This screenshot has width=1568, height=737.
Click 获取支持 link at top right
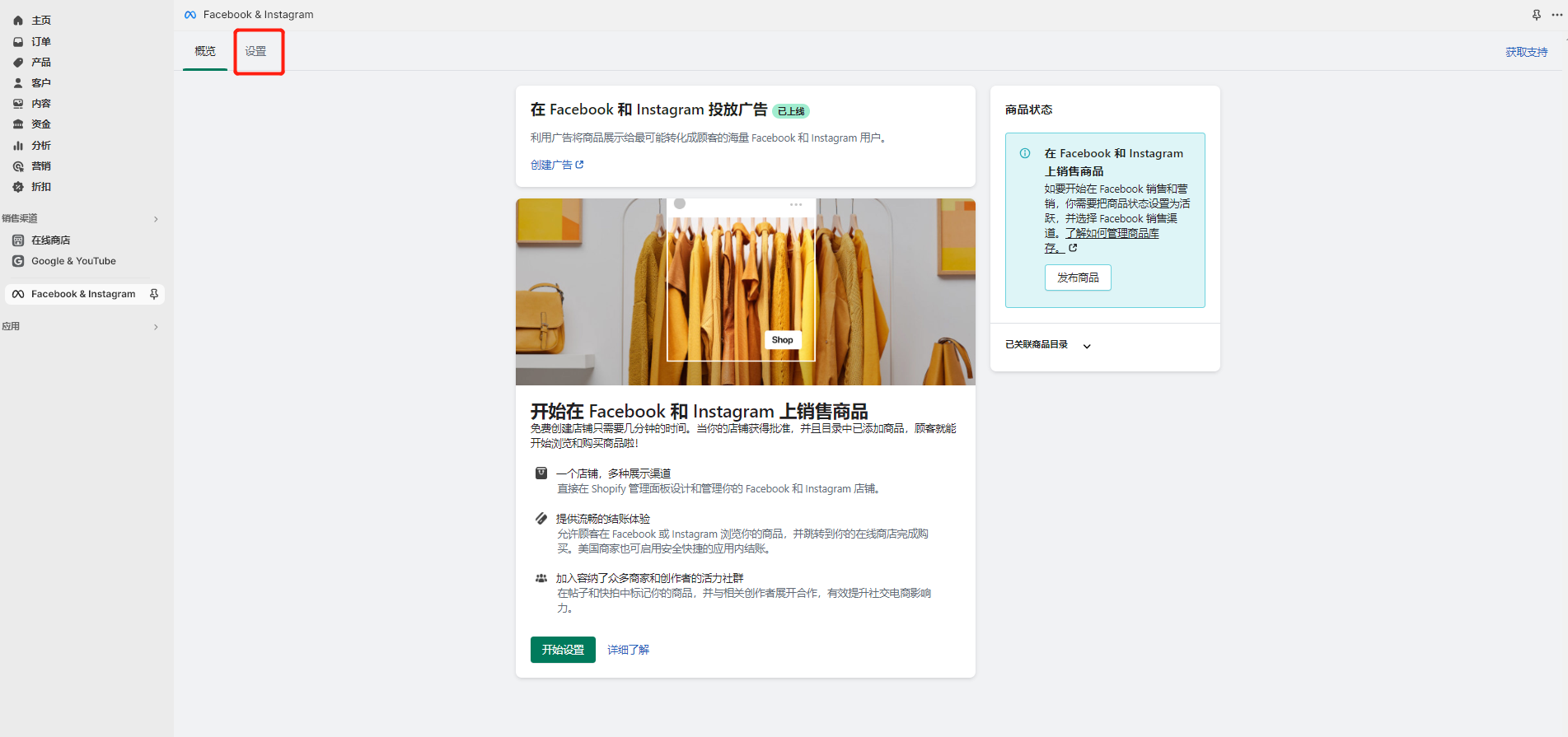point(1527,52)
